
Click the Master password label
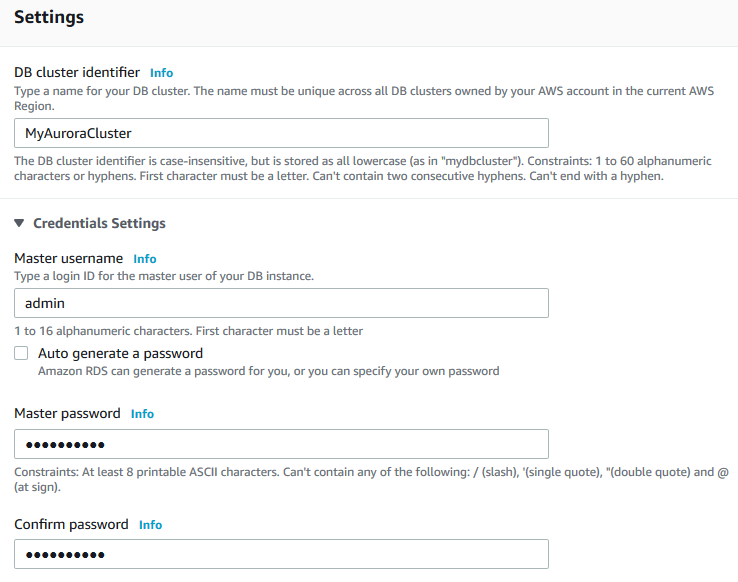67,413
